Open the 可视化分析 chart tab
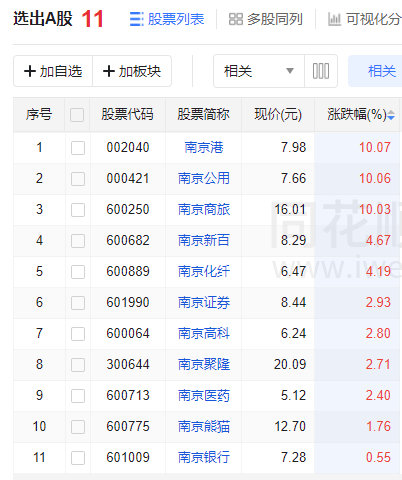This screenshot has width=402, height=480. (x=365, y=19)
